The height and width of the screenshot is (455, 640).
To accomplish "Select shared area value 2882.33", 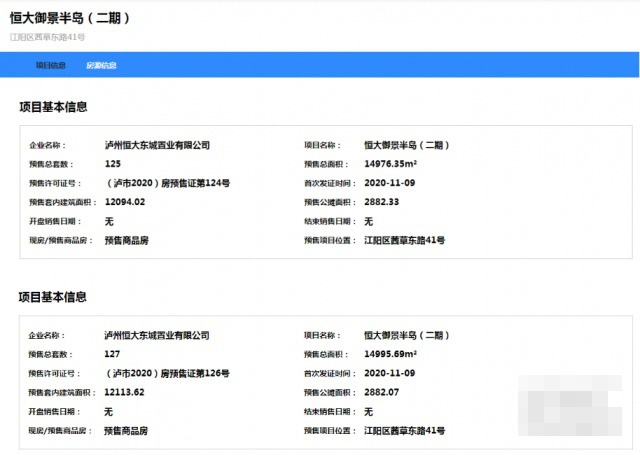I will (x=381, y=202).
